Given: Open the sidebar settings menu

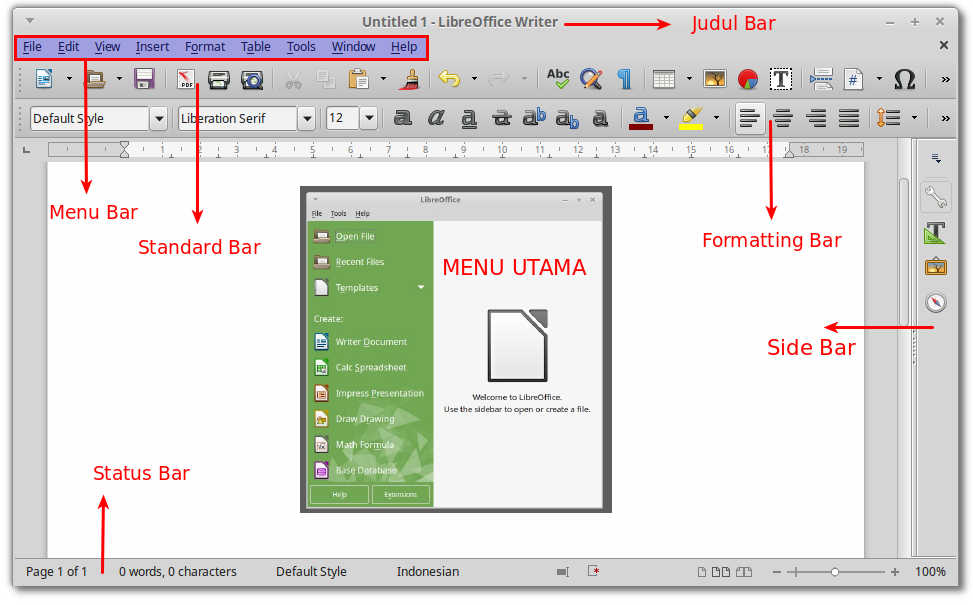Looking at the screenshot, I should click(936, 159).
